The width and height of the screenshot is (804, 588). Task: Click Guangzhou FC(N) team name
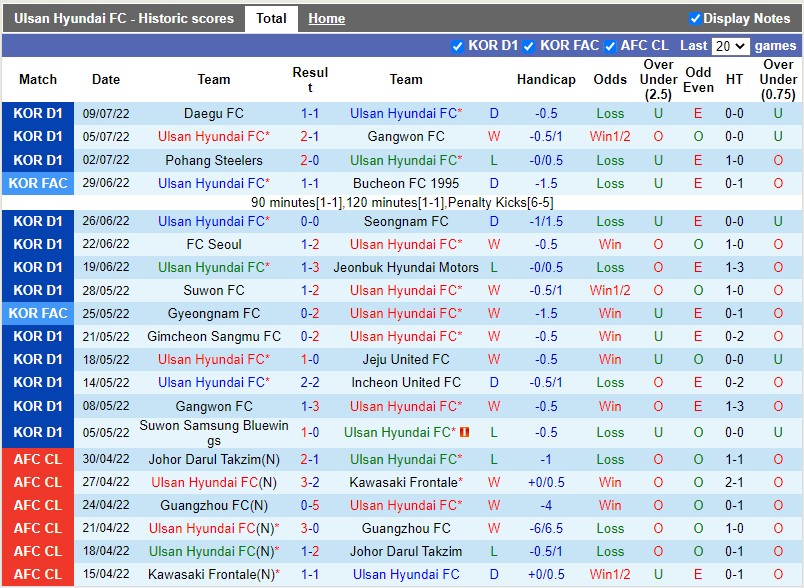tap(214, 505)
